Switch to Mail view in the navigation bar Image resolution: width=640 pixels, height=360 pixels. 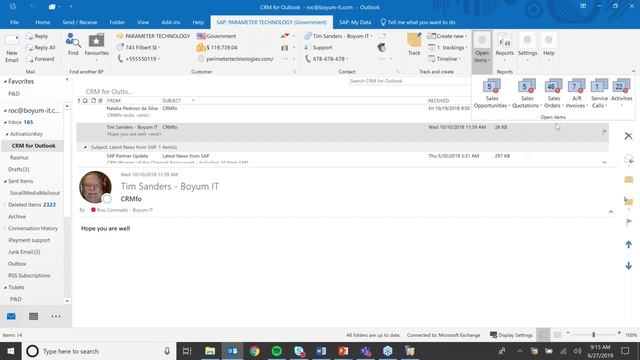click(11, 316)
